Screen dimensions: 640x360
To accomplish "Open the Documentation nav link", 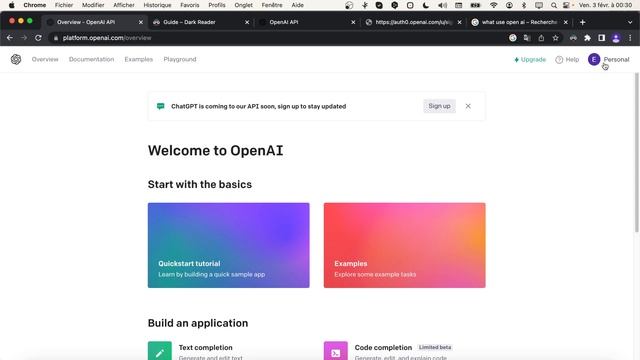I will coord(91,60).
